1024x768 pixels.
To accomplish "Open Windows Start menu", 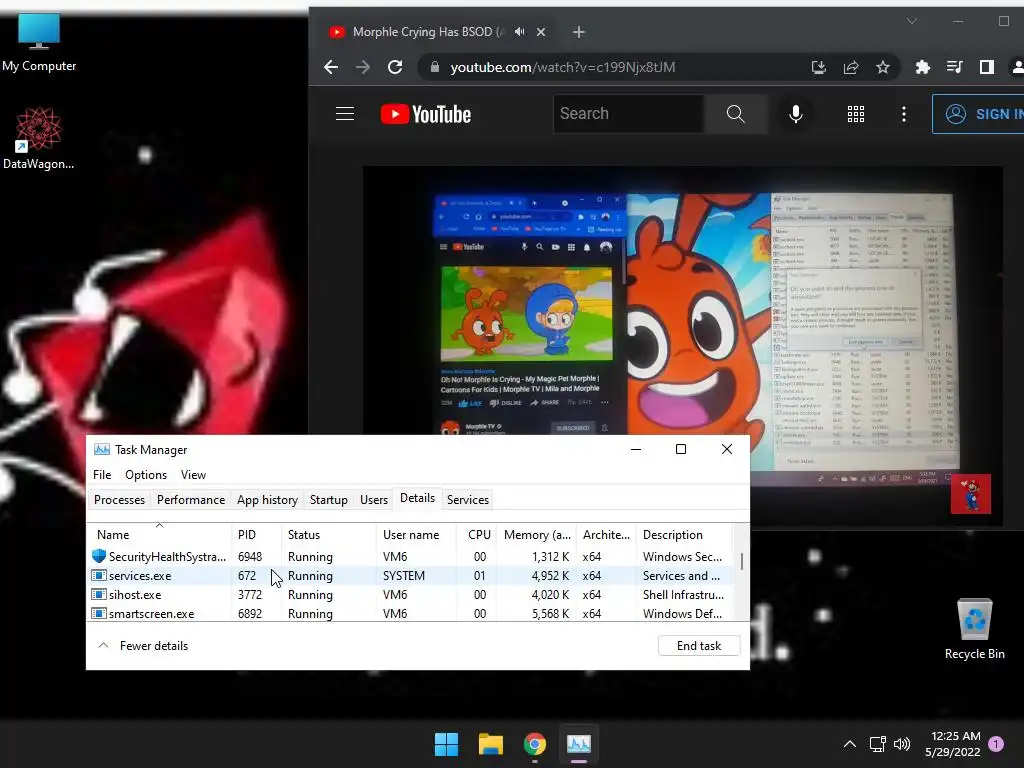I will pyautogui.click(x=447, y=744).
